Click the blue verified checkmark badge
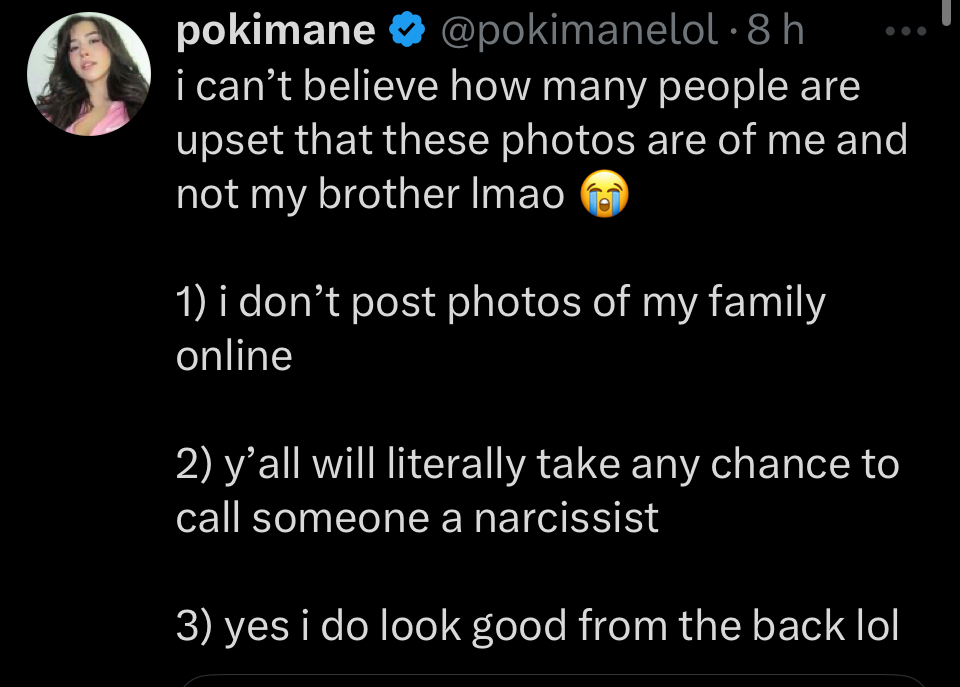This screenshot has height=687, width=960. [403, 32]
